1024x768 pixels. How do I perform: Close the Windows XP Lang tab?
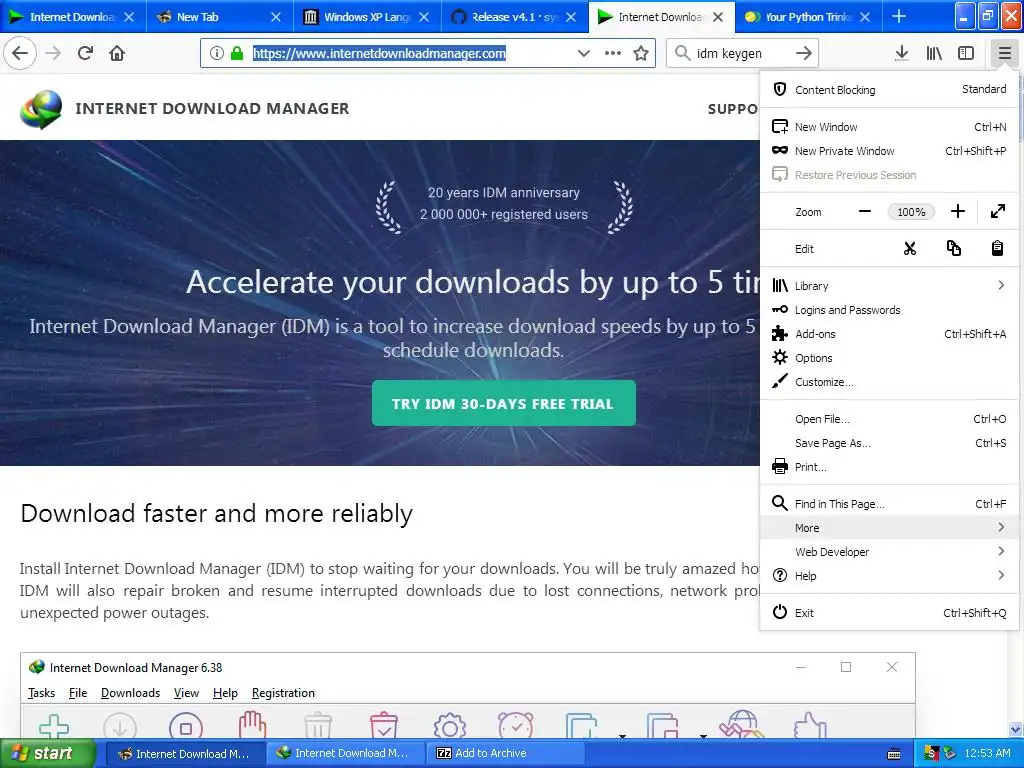(x=424, y=17)
